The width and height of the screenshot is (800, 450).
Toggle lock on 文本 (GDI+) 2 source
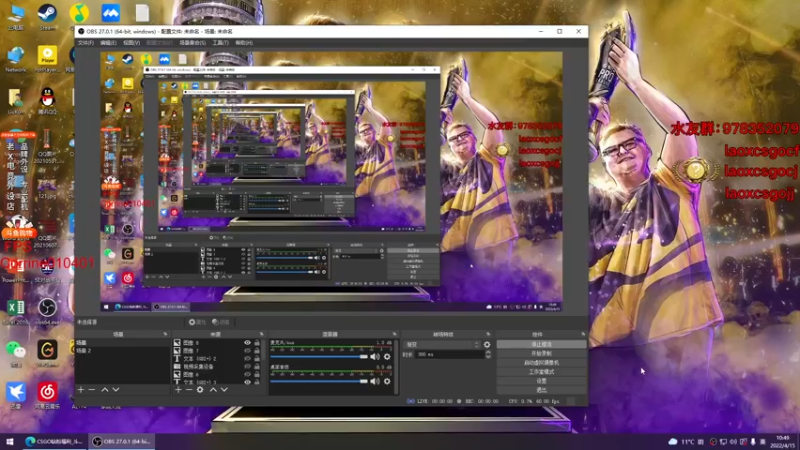[x=257, y=359]
